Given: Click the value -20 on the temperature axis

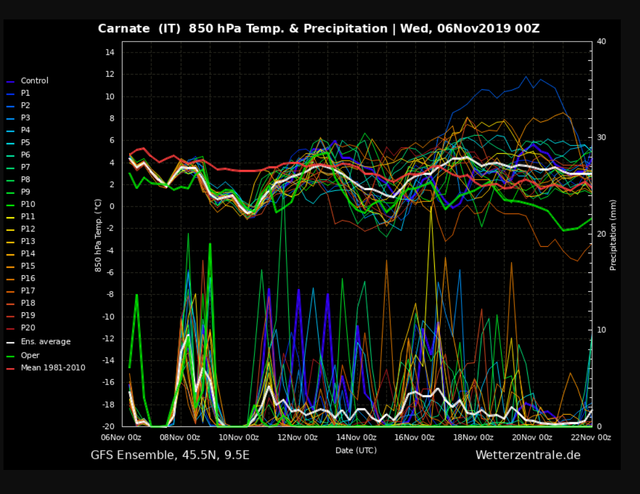Looking at the screenshot, I should tap(109, 426).
